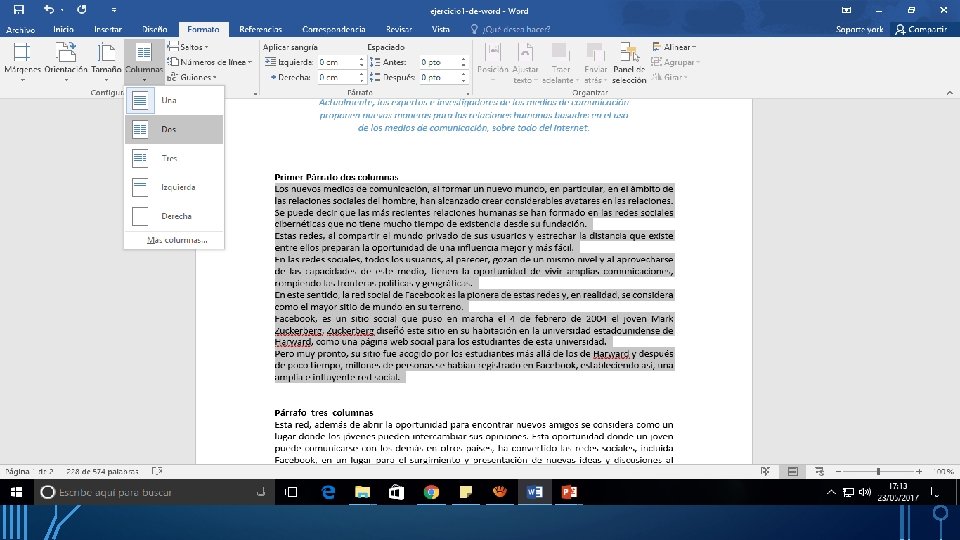Switch to the Revisar tab
Screen dimensions: 960x540
(x=399, y=29)
